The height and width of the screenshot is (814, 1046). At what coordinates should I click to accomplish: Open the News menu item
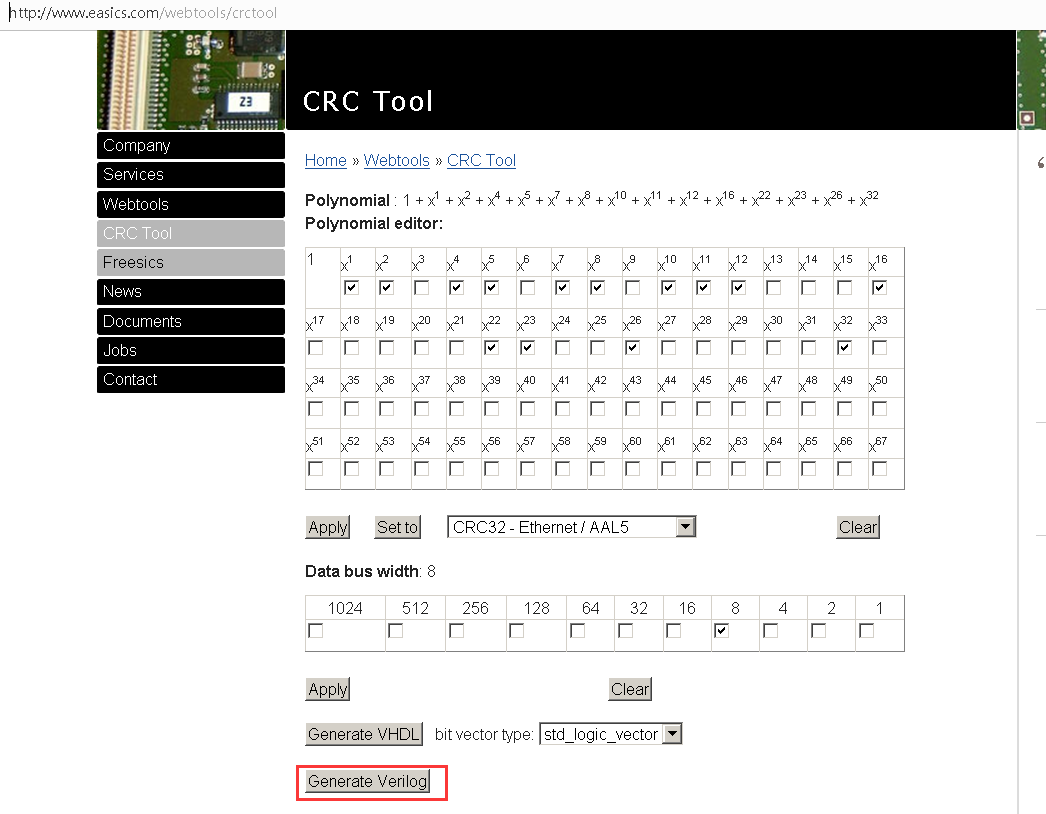click(191, 292)
